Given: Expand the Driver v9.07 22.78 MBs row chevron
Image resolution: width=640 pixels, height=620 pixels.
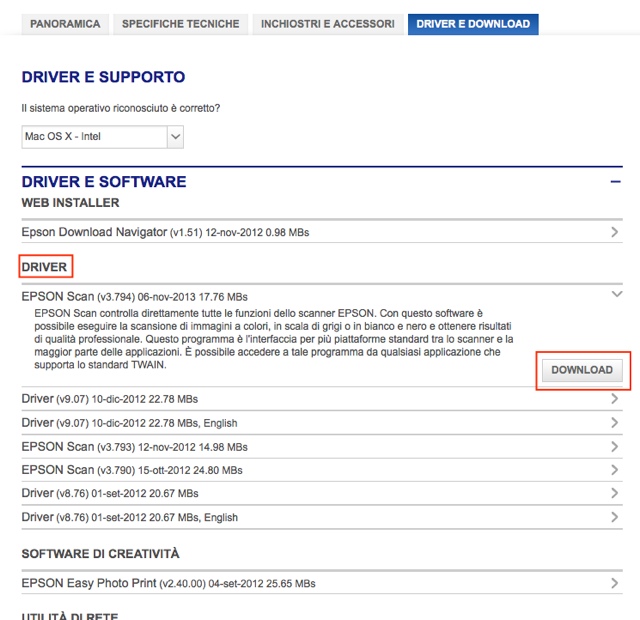Looking at the screenshot, I should pos(615,399).
